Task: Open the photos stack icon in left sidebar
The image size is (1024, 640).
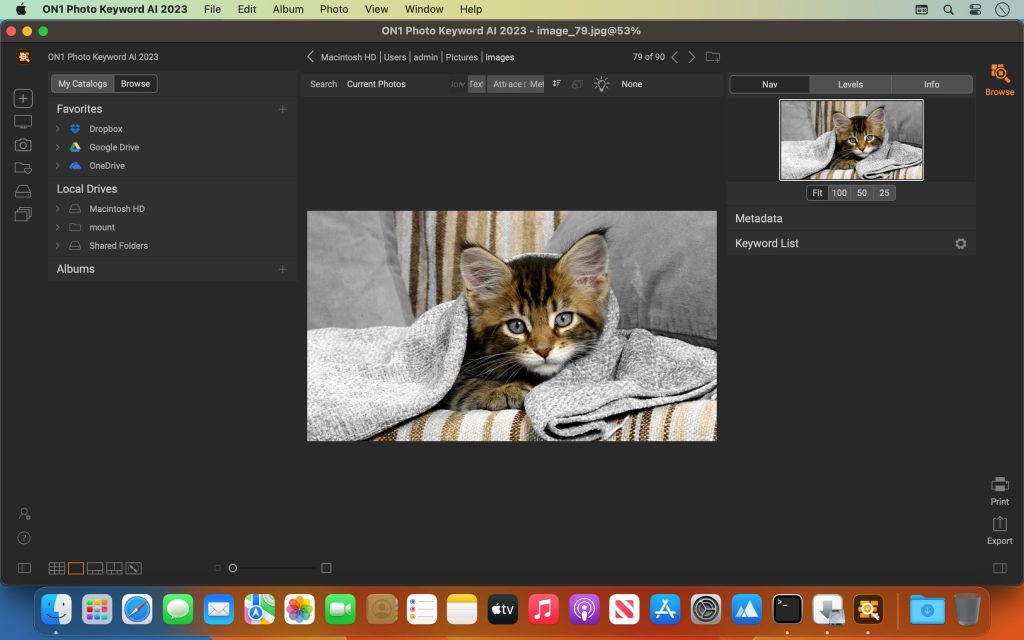Action: pyautogui.click(x=22, y=213)
